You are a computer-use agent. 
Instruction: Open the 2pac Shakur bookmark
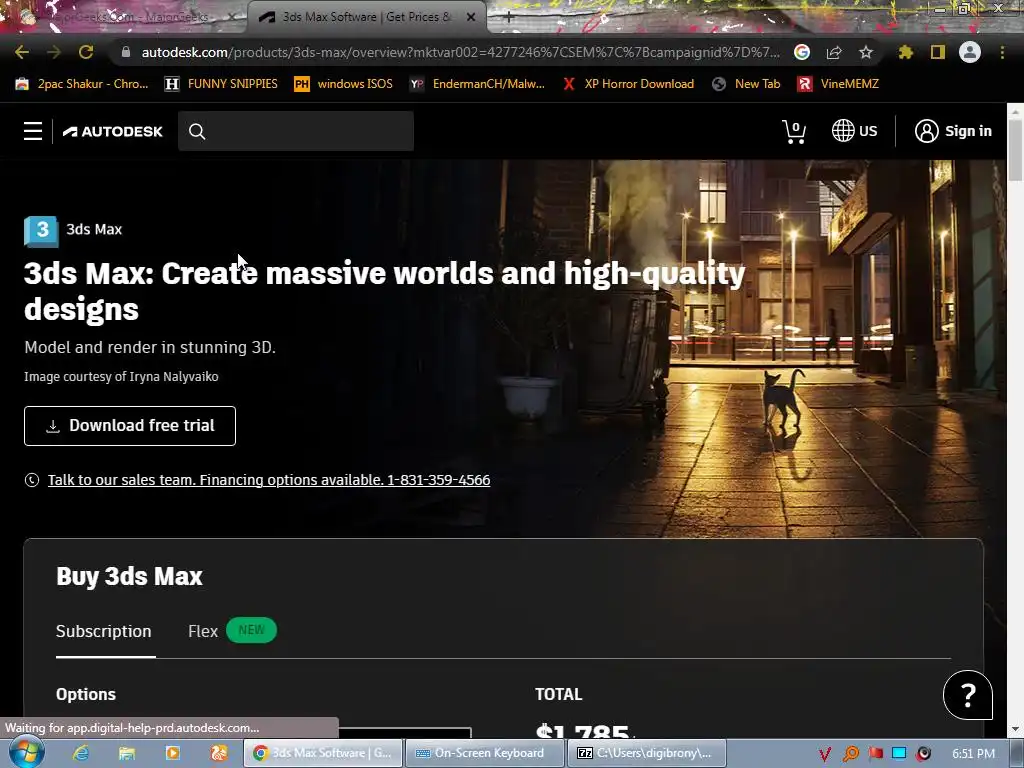pyautogui.click(x=82, y=84)
